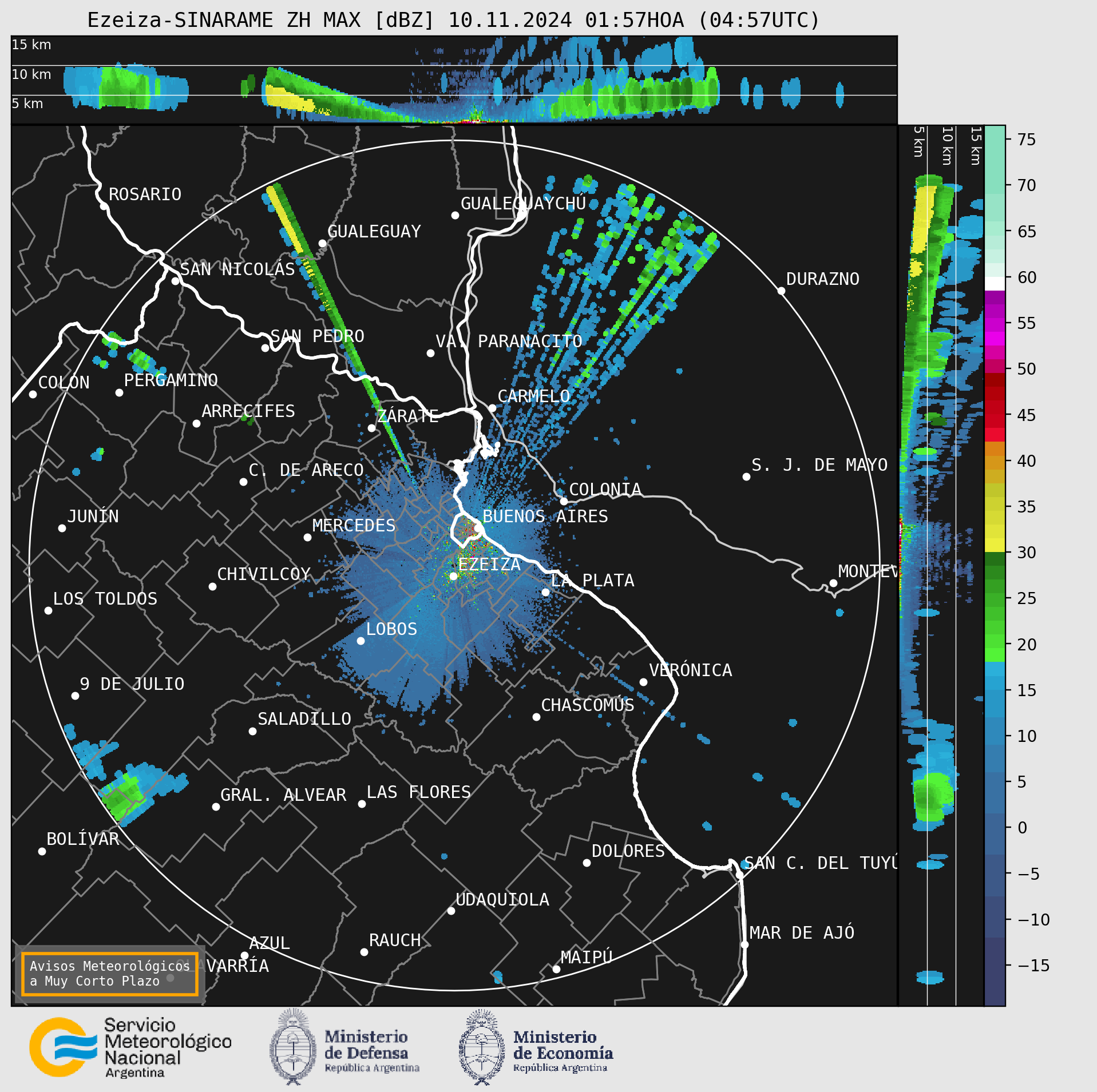Click the ZÁRATE map label
This screenshot has width=1097, height=1092.
point(408,416)
